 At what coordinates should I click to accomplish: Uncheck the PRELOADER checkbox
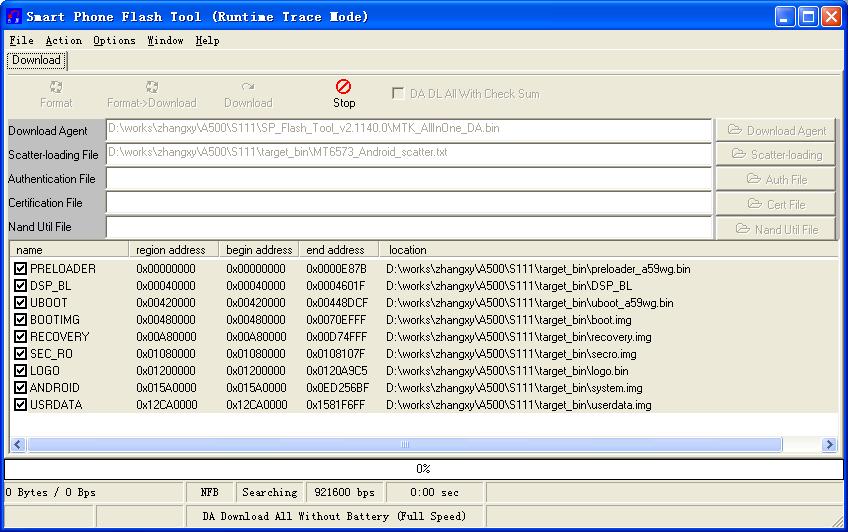click(21, 269)
